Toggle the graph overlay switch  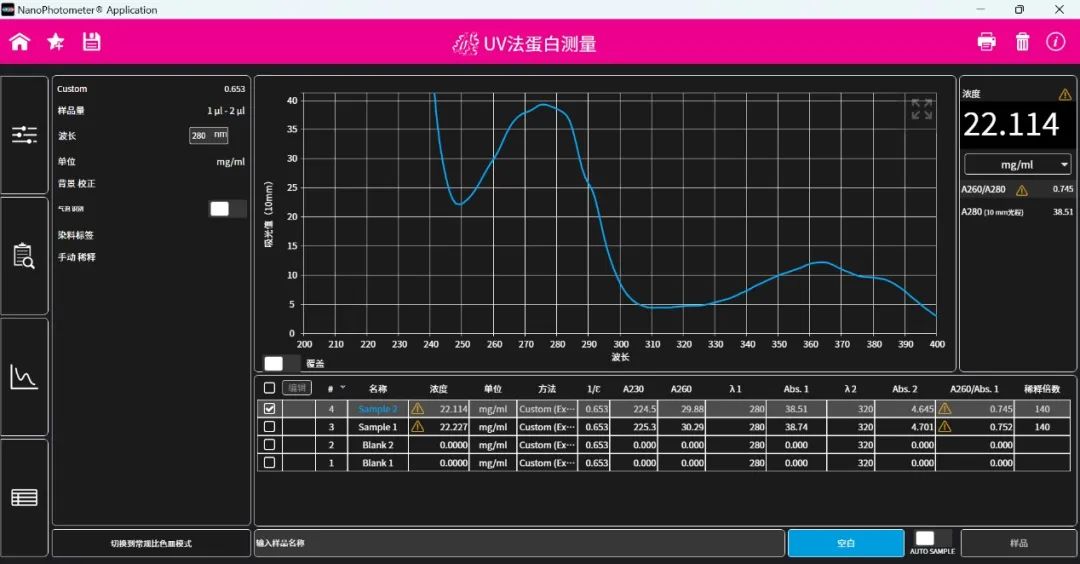coord(281,364)
